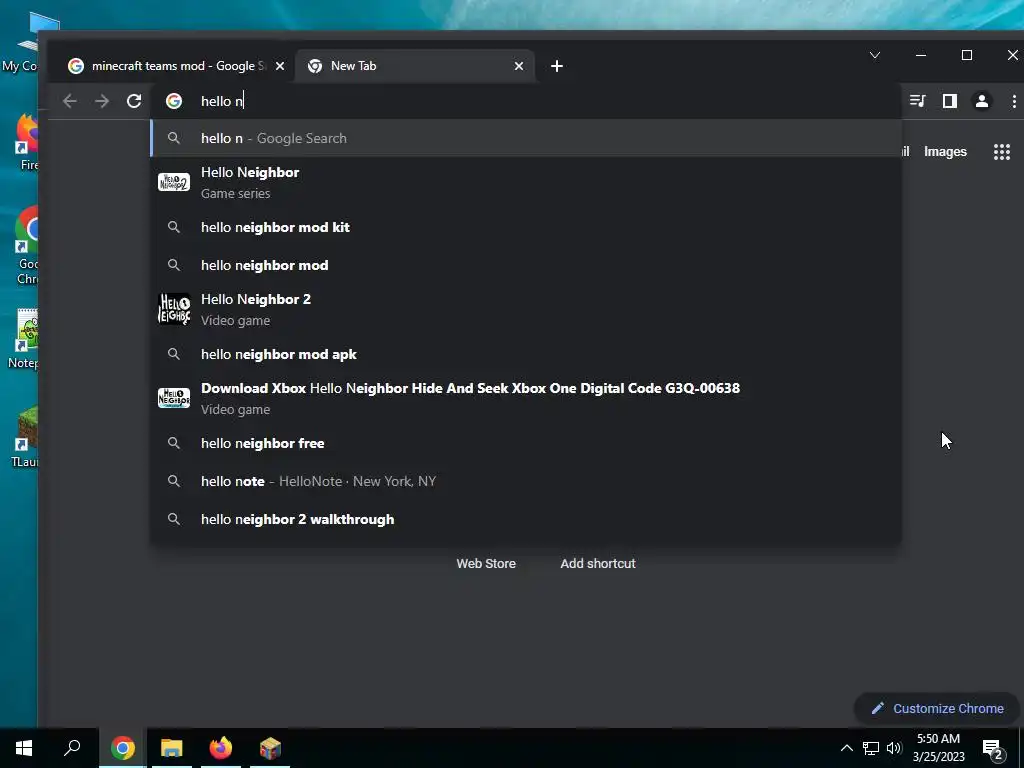Select Hello Neighbor 2 Video game suggestion
The image size is (1024, 768).
tap(526, 310)
